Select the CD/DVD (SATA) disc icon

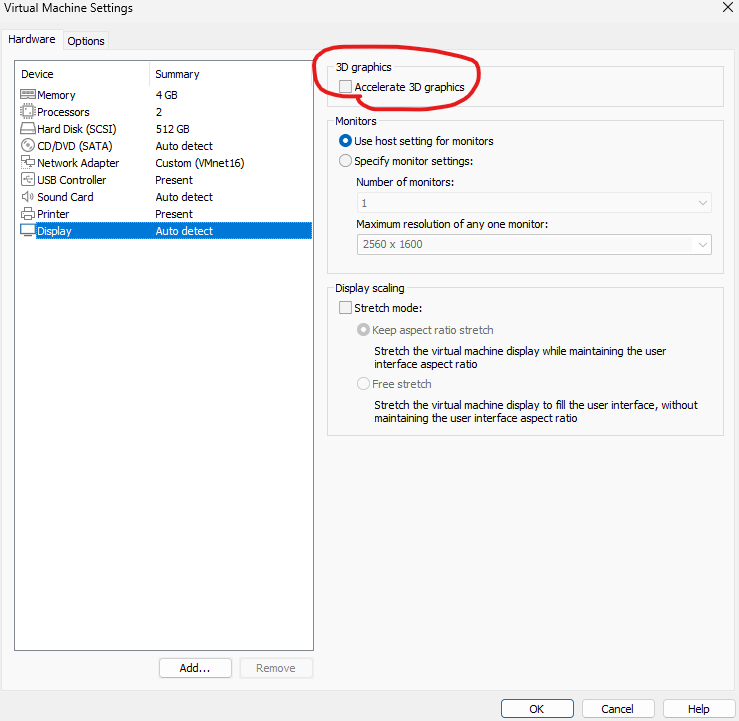(x=28, y=146)
